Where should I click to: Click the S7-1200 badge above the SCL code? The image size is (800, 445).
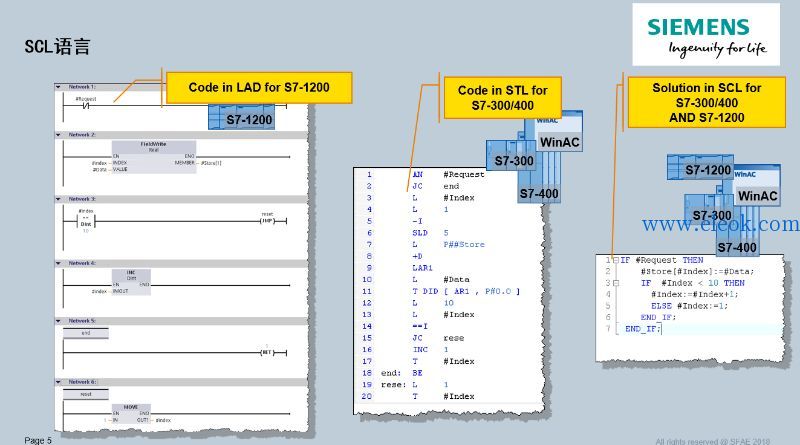coord(701,168)
